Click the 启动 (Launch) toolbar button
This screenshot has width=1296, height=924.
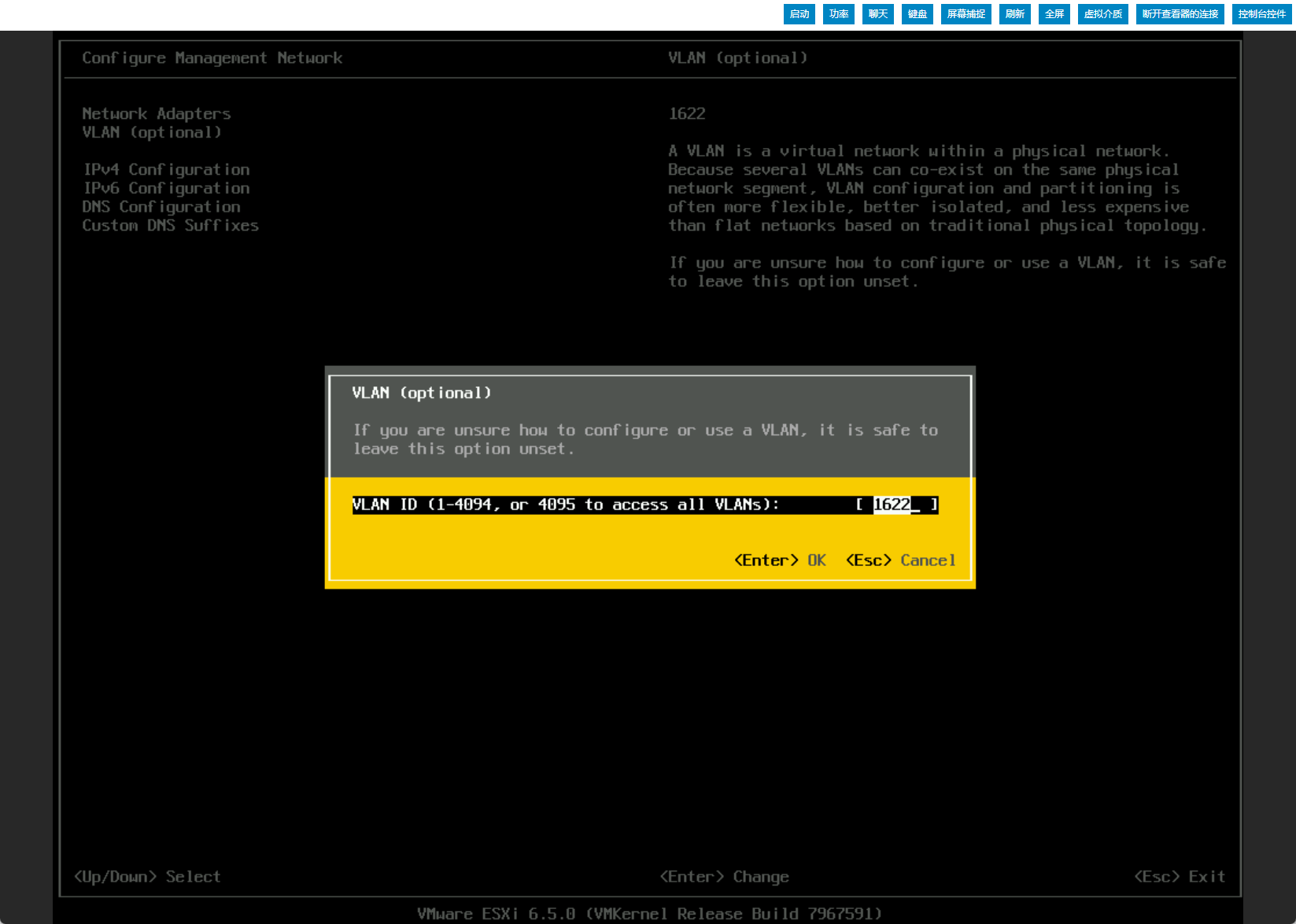799,14
